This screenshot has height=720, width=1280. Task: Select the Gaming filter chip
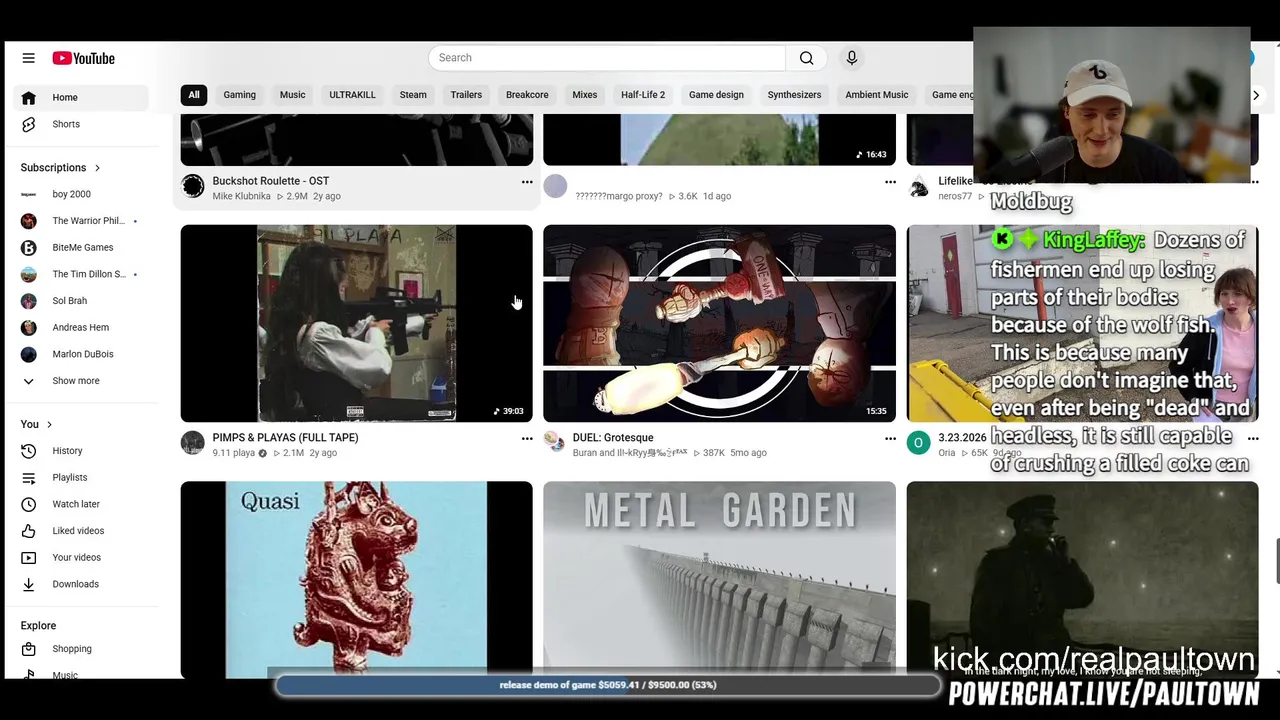coord(239,95)
